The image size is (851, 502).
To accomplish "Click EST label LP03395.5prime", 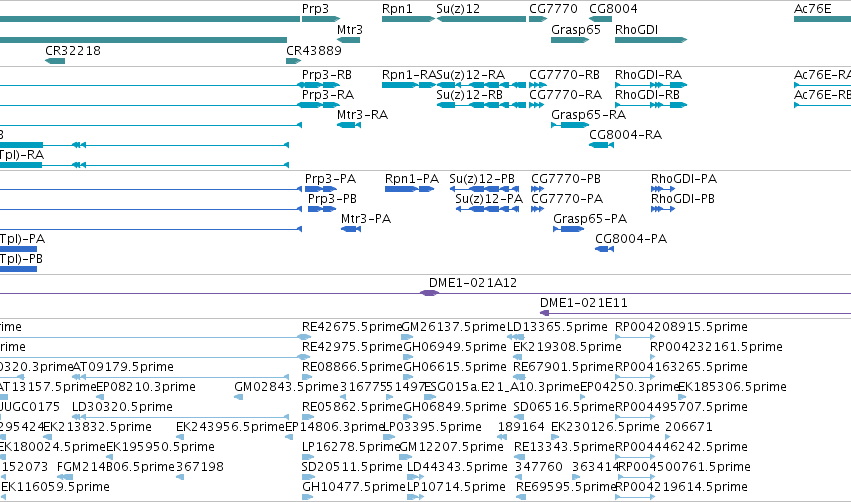I will pyautogui.click(x=433, y=428).
